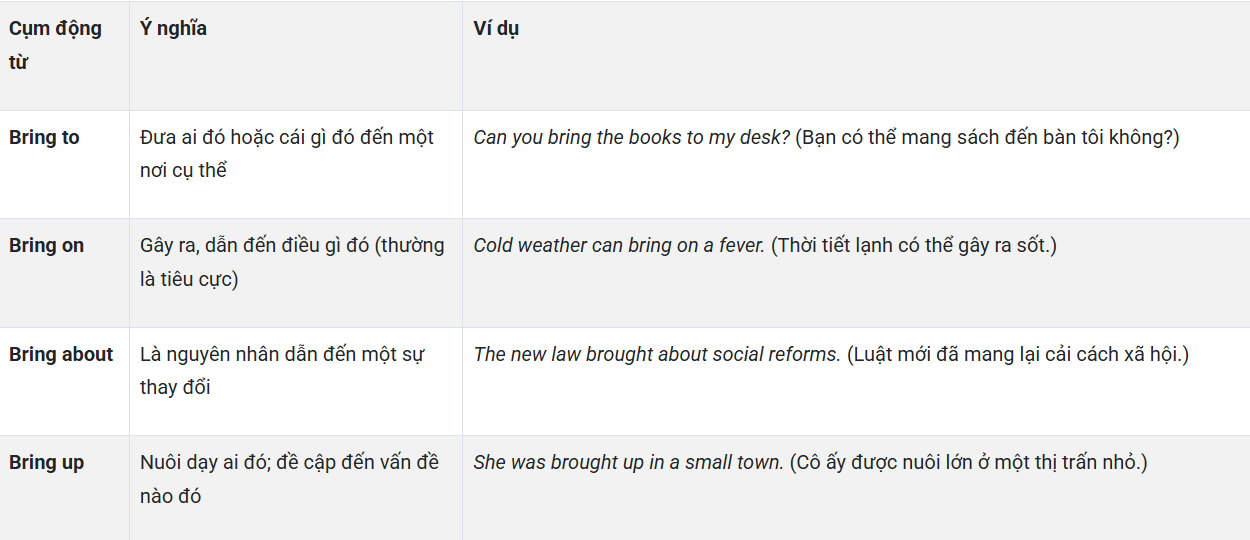Click the 'Cụm động từ' column header
This screenshot has height=540, width=1250.
point(55,45)
